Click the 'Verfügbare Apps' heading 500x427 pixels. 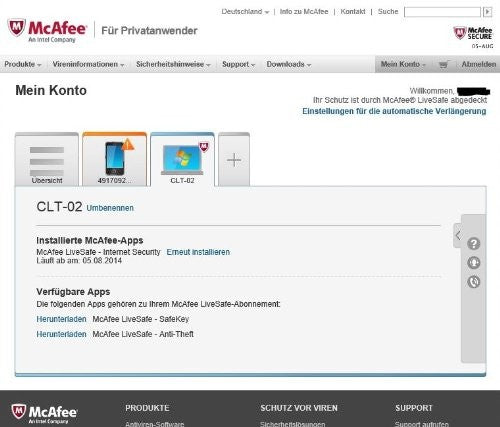pos(73,292)
